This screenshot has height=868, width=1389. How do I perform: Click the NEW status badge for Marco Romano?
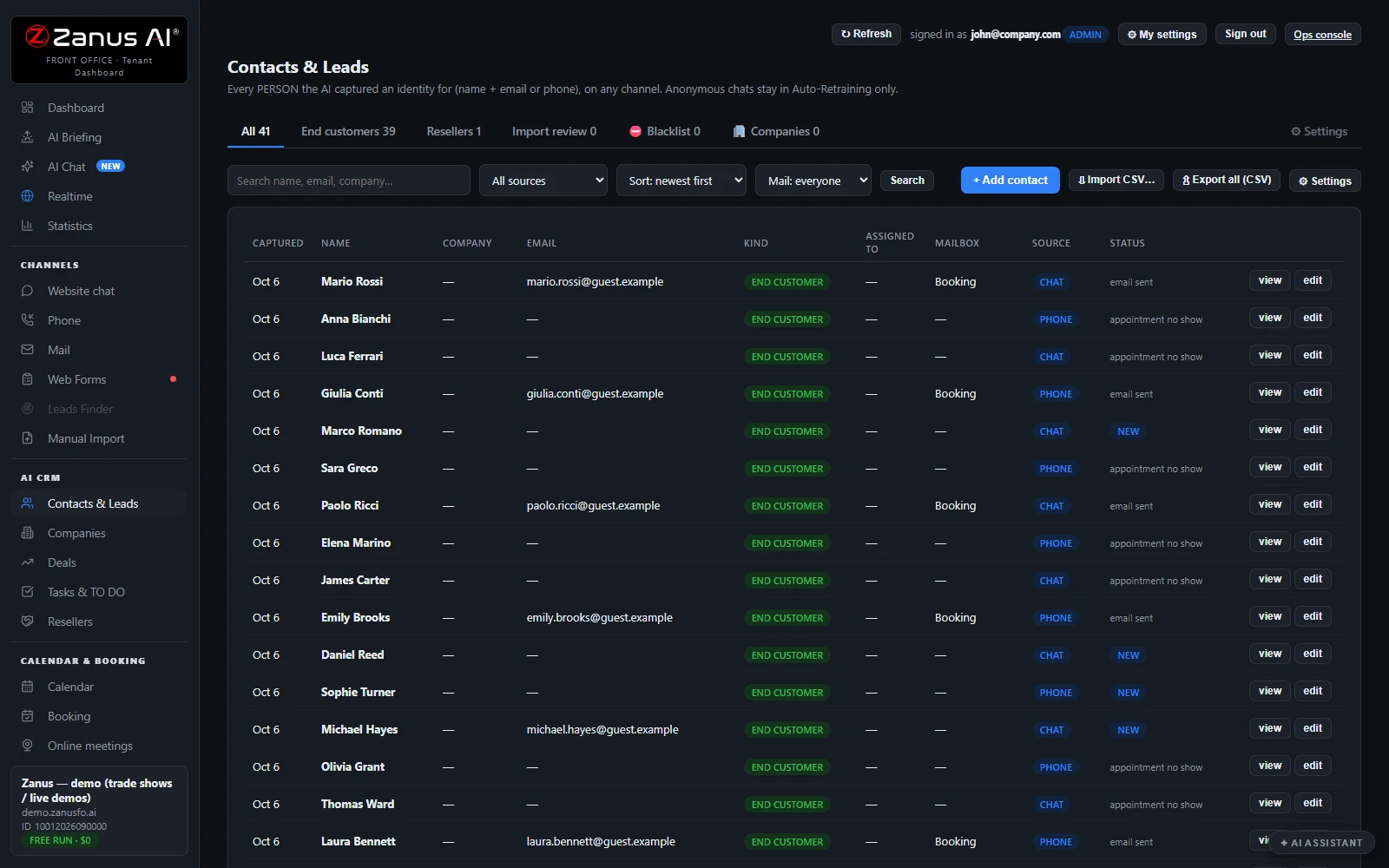[1129, 431]
